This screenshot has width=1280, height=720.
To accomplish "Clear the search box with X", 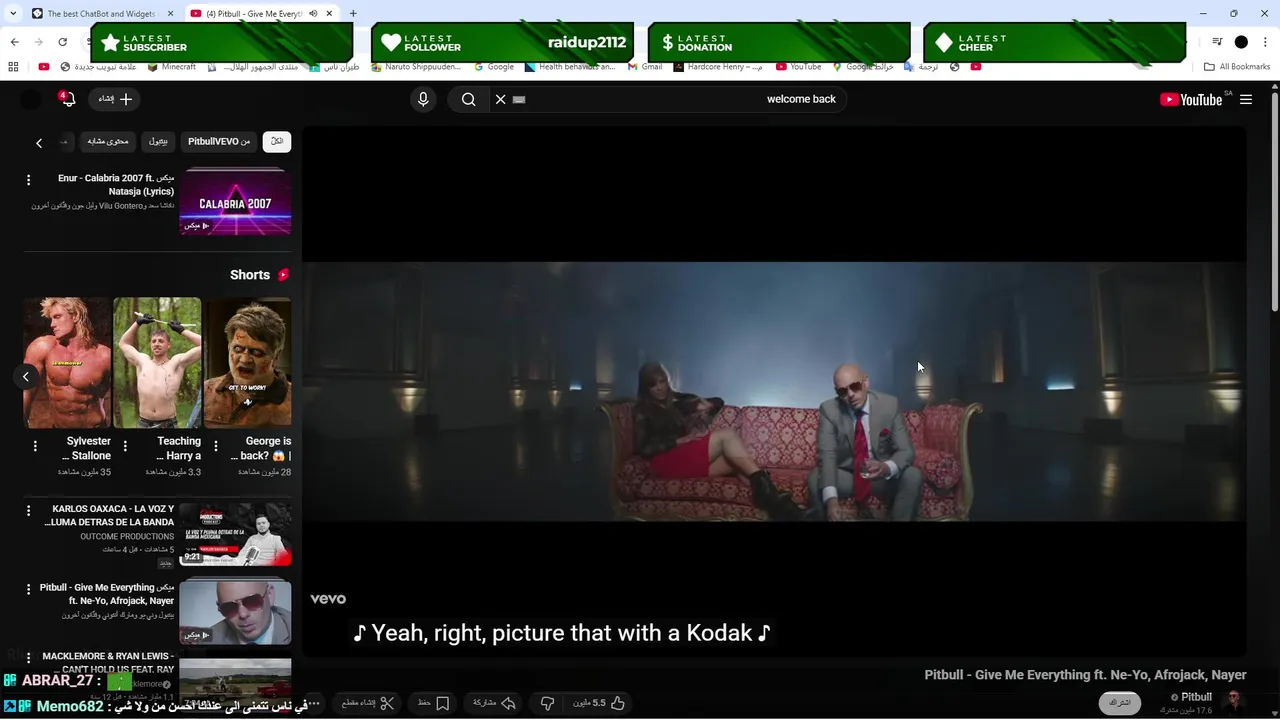I will pos(501,99).
